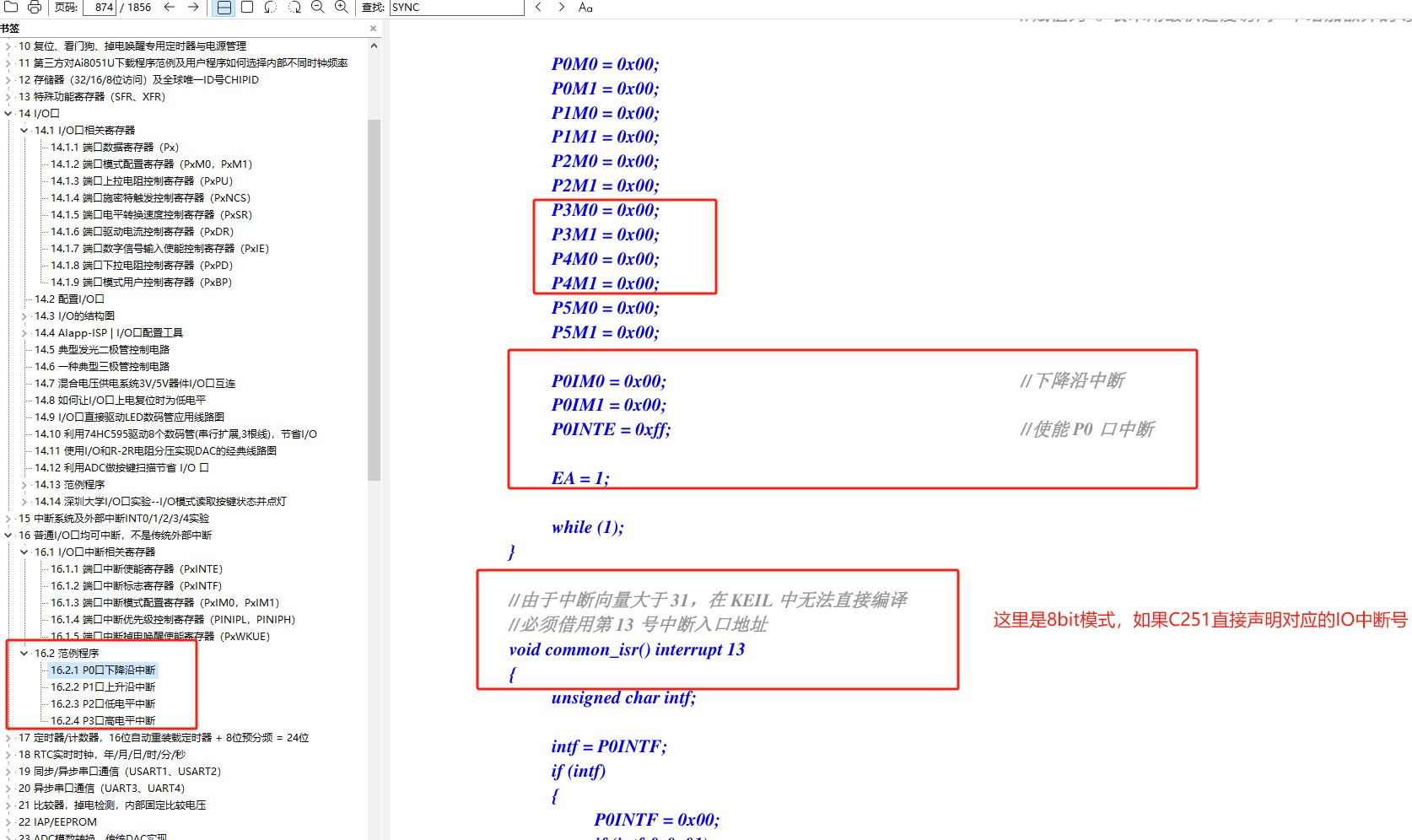Expand chapter 11 第三方对Ai8051U bookmark

pyautogui.click(x=8, y=63)
